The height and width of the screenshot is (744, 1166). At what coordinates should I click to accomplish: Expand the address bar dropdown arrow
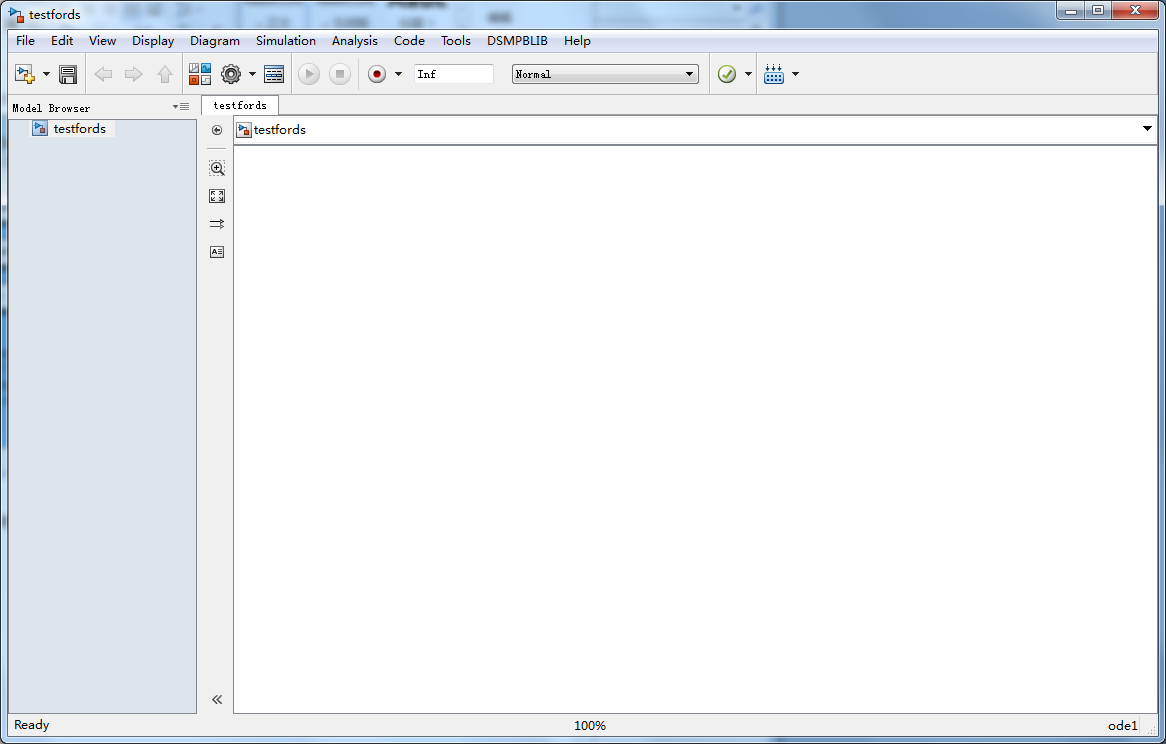click(x=1147, y=129)
